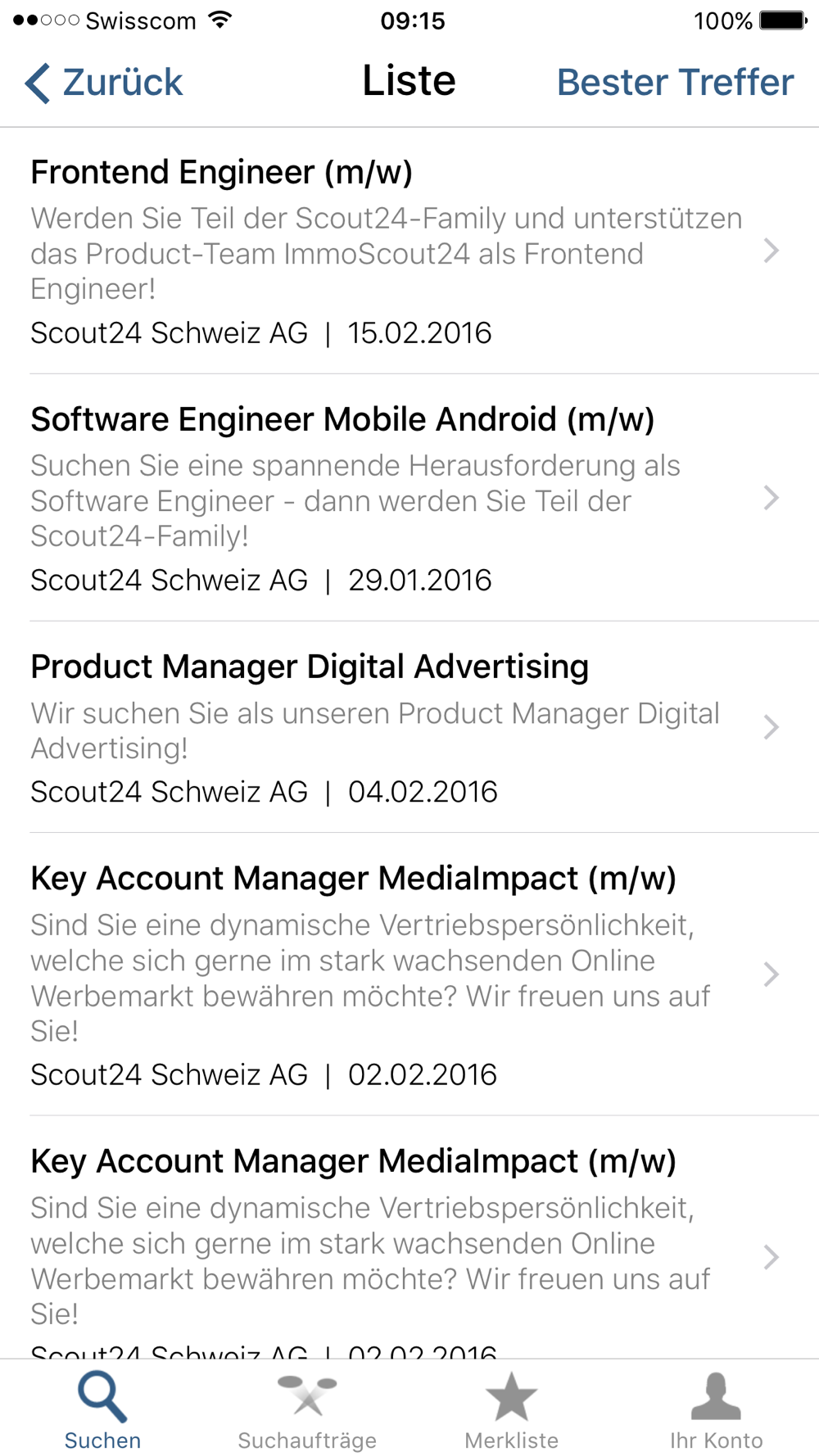Tap the Merkliste star icon
The height and width of the screenshot is (1456, 819).
511,1397
